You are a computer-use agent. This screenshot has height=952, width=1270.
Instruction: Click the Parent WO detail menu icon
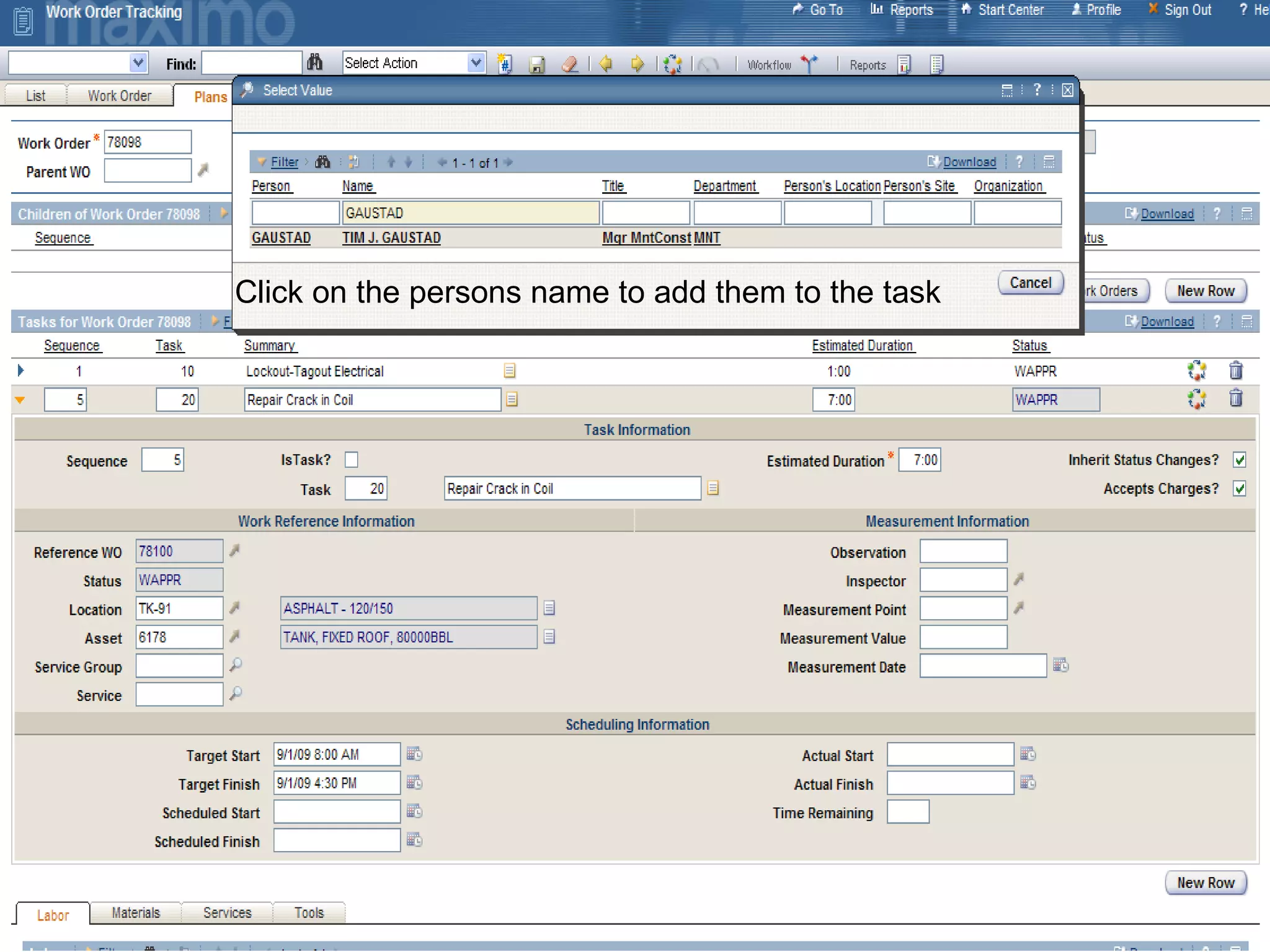point(203,169)
